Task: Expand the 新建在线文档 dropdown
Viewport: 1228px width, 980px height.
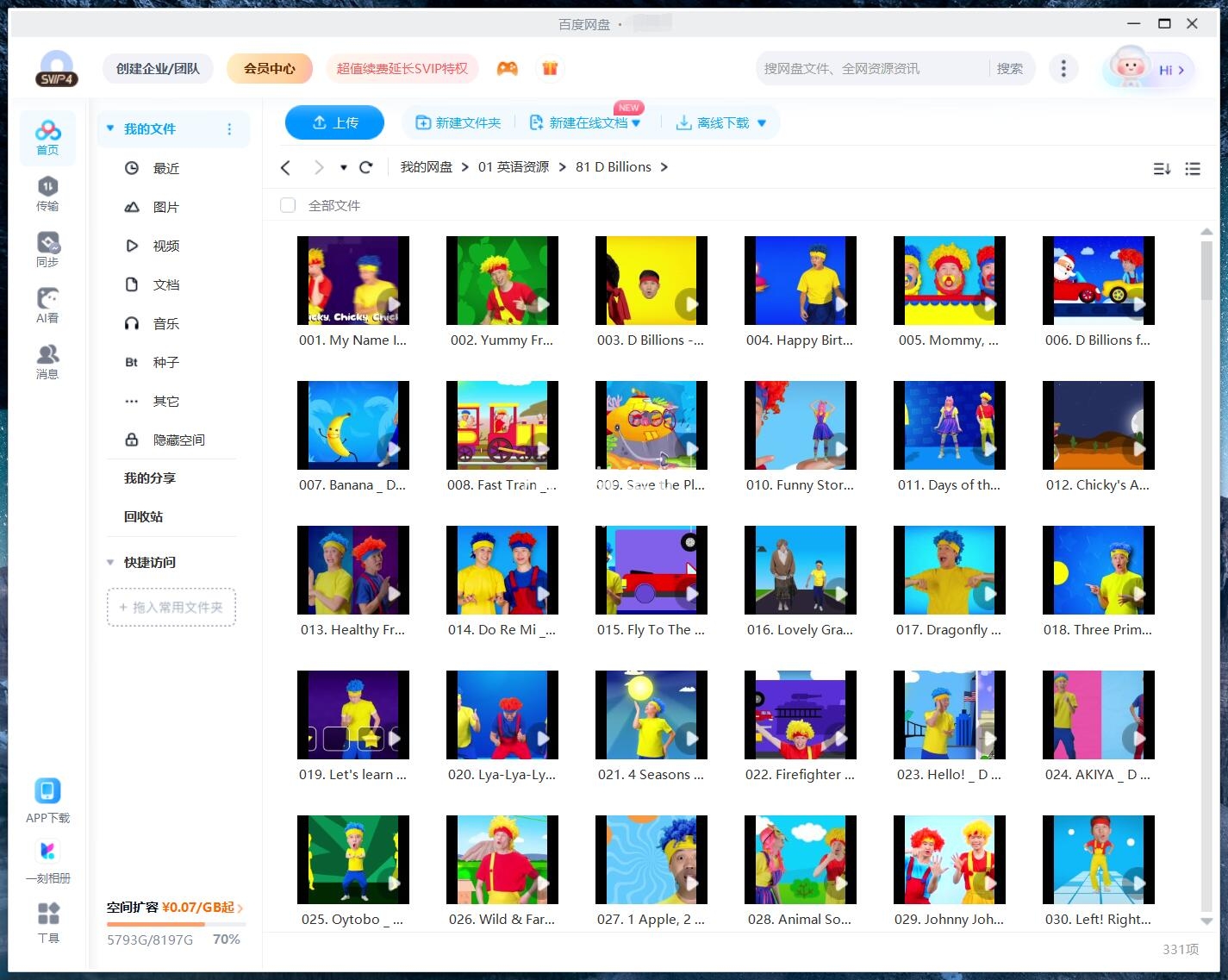Action: [636, 123]
